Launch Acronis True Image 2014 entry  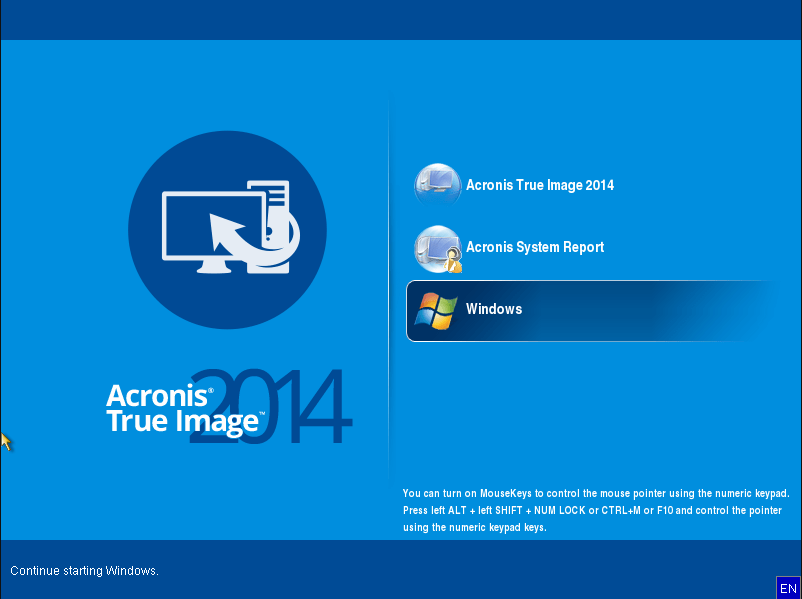(540, 185)
